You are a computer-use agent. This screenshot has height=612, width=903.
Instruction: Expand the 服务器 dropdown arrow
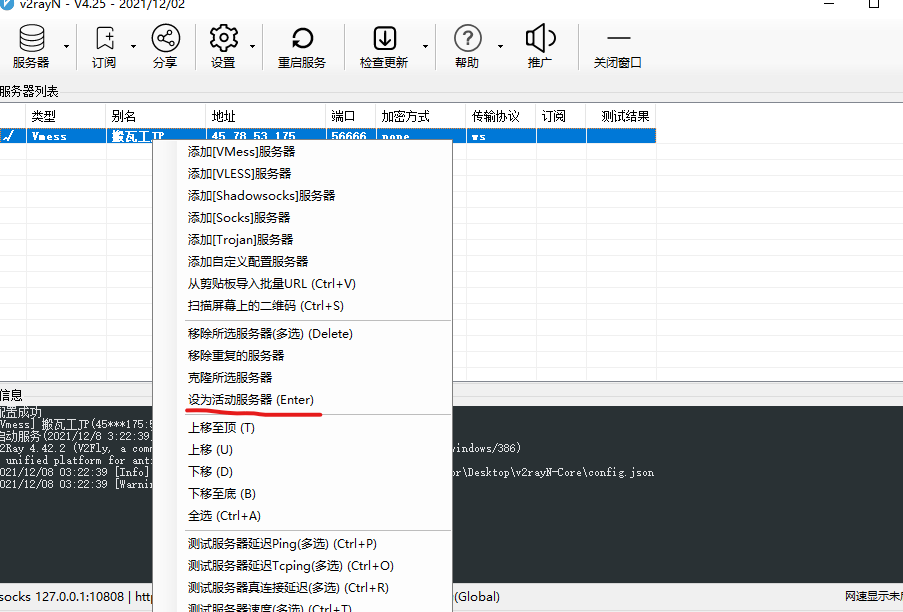click(66, 46)
